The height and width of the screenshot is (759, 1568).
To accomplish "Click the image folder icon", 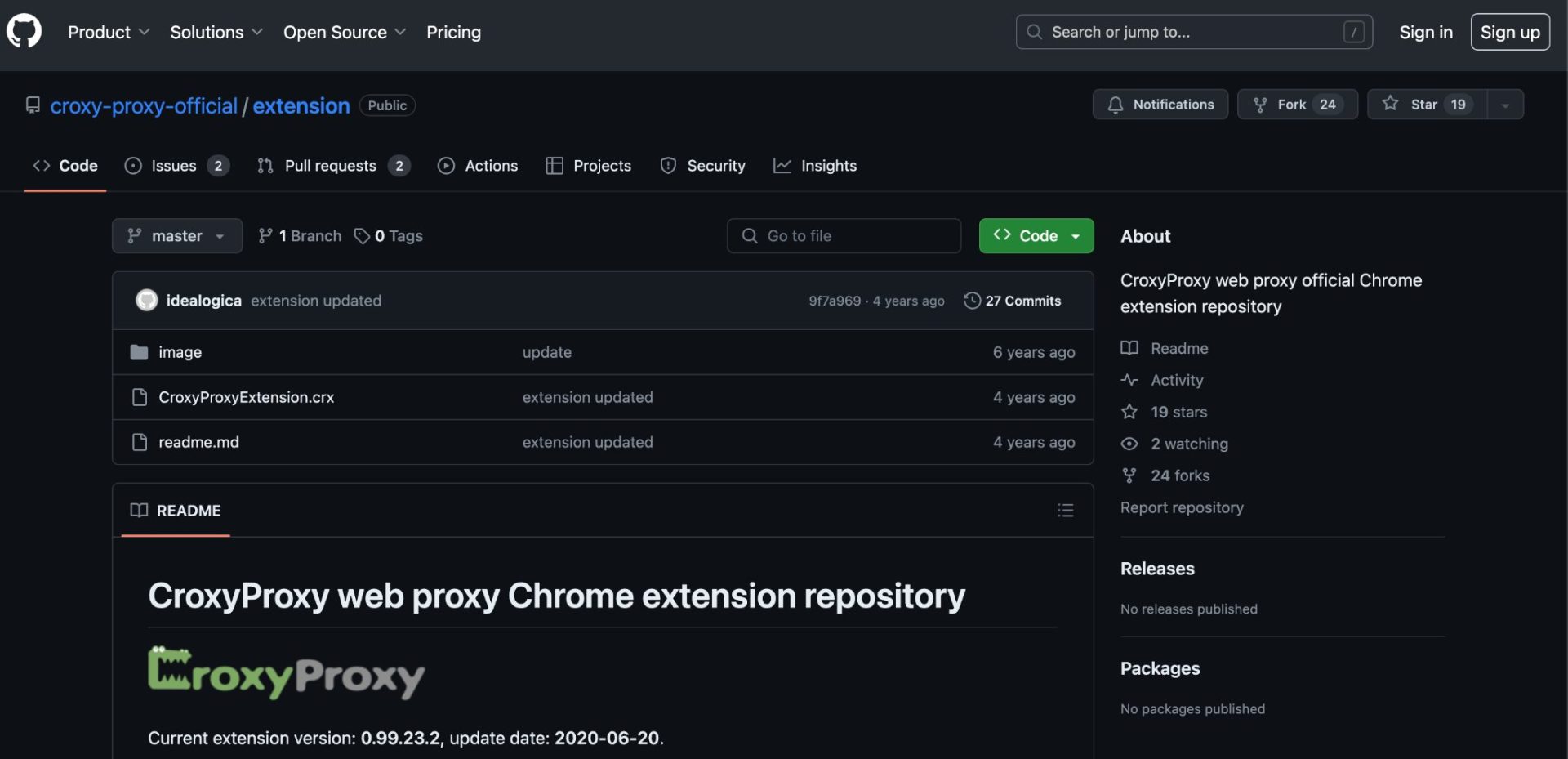I will click(139, 352).
